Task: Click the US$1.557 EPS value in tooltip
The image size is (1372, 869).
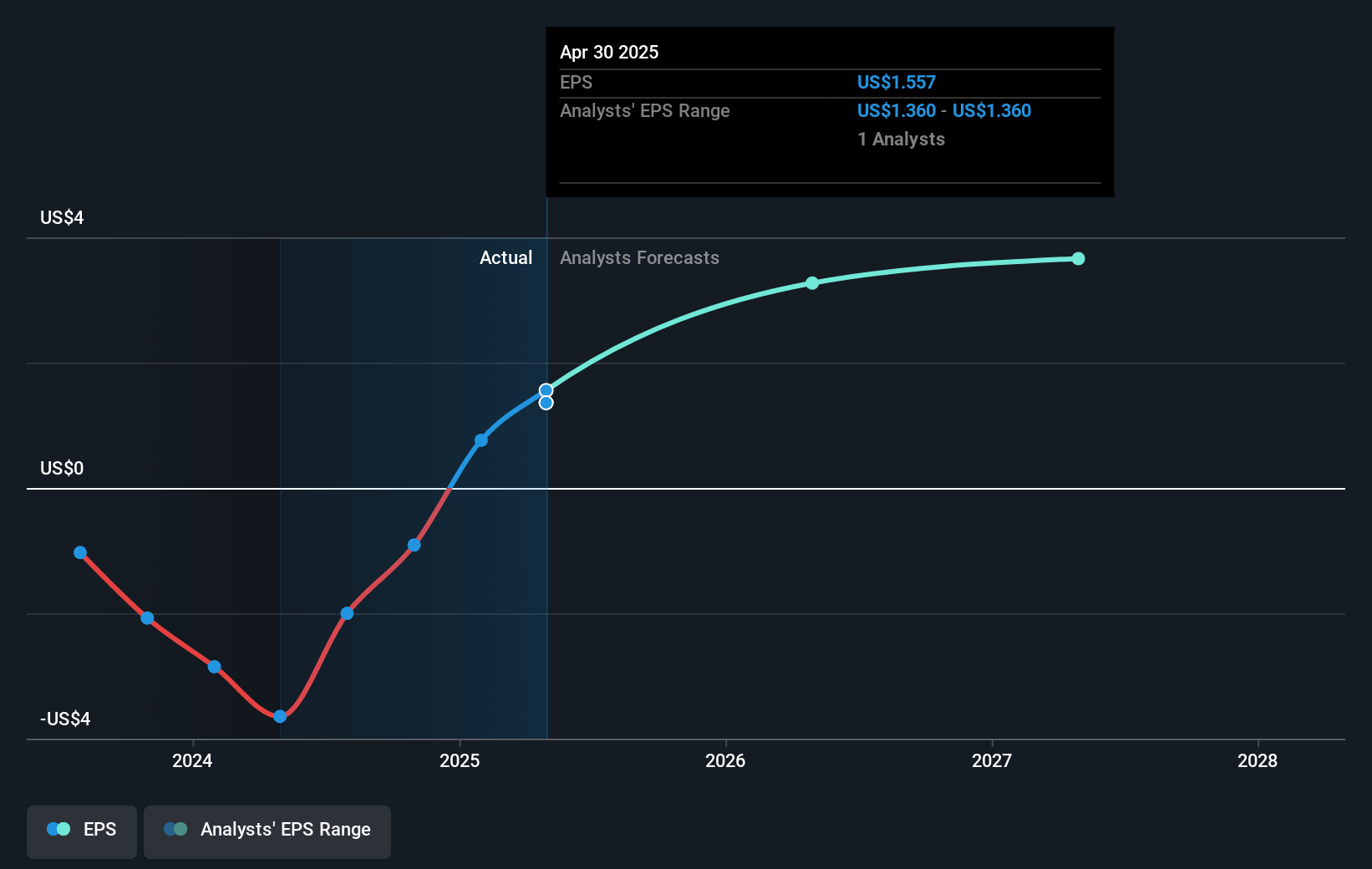Action: 897,82
